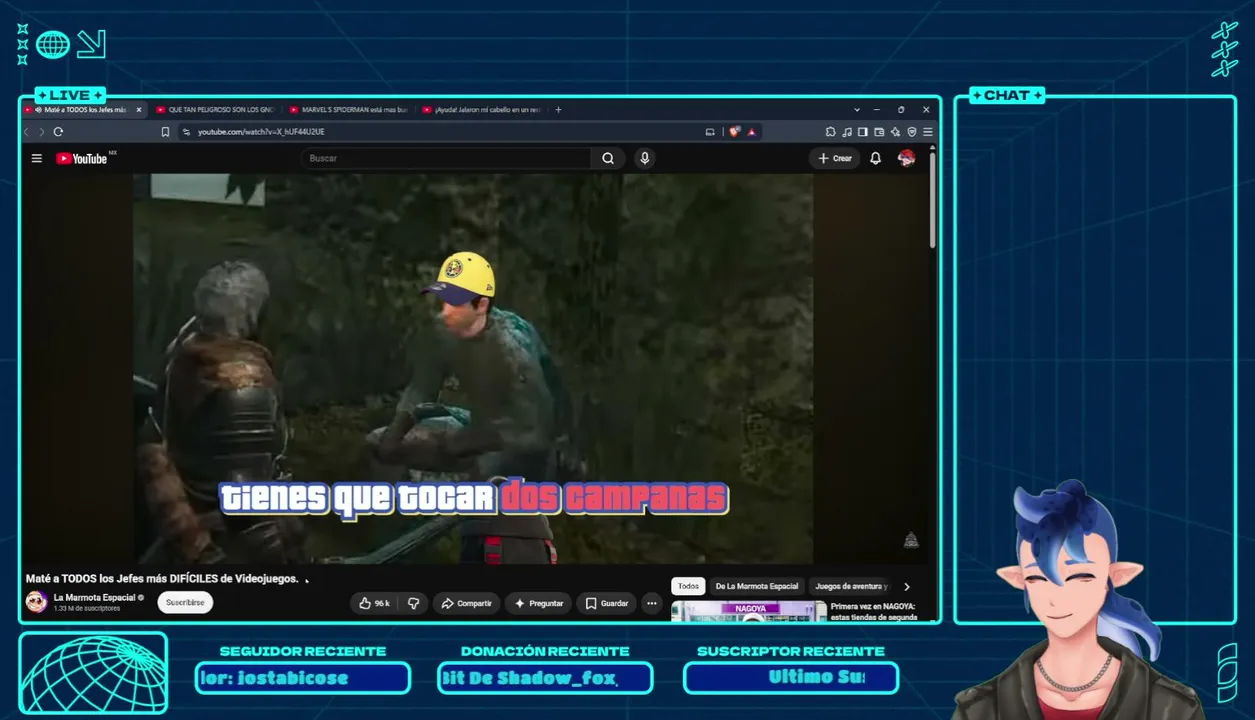
Task: Click the video title 'Maté a TODOS los Jefes'
Action: pyautogui.click(x=162, y=579)
